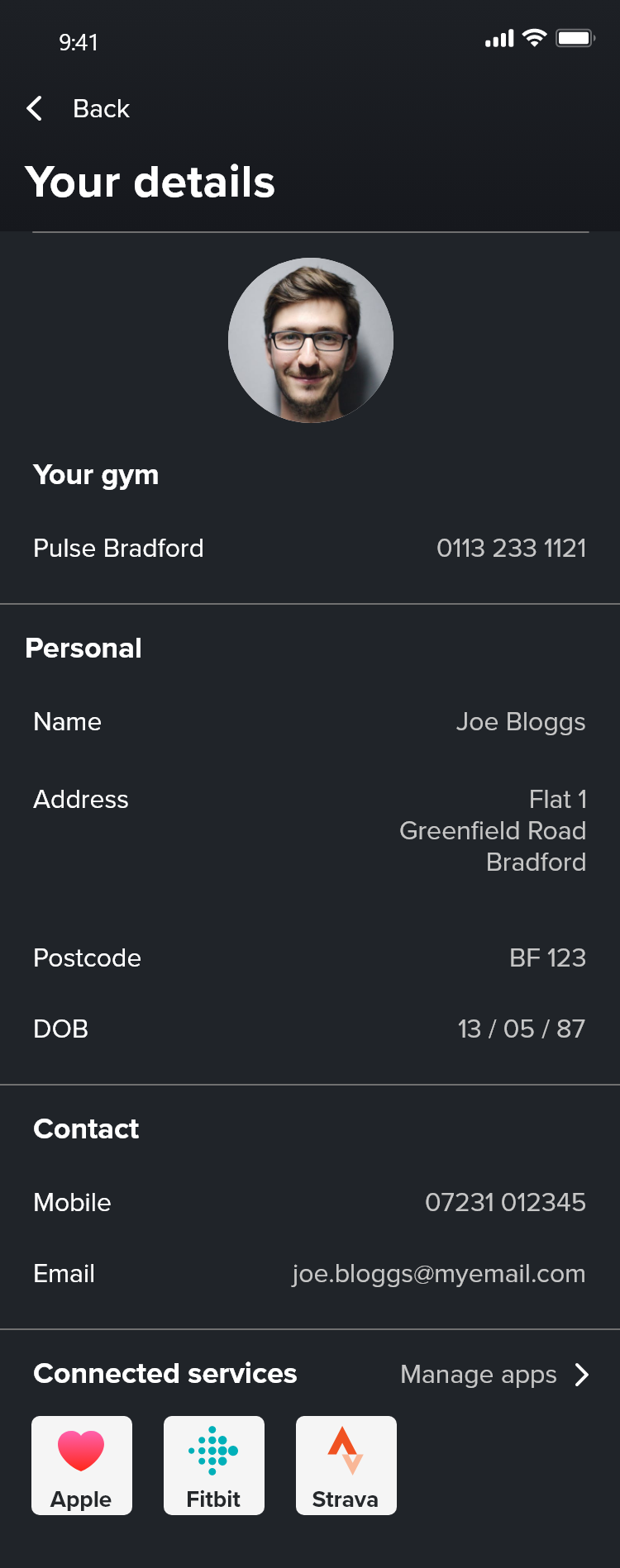Image resolution: width=620 pixels, height=1568 pixels.
Task: Tap the postcode value BF 123
Action: click(547, 957)
